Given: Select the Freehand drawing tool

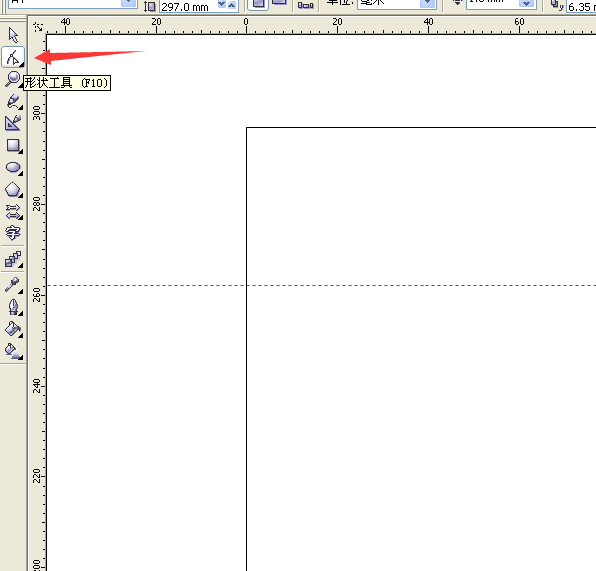Looking at the screenshot, I should [13, 102].
